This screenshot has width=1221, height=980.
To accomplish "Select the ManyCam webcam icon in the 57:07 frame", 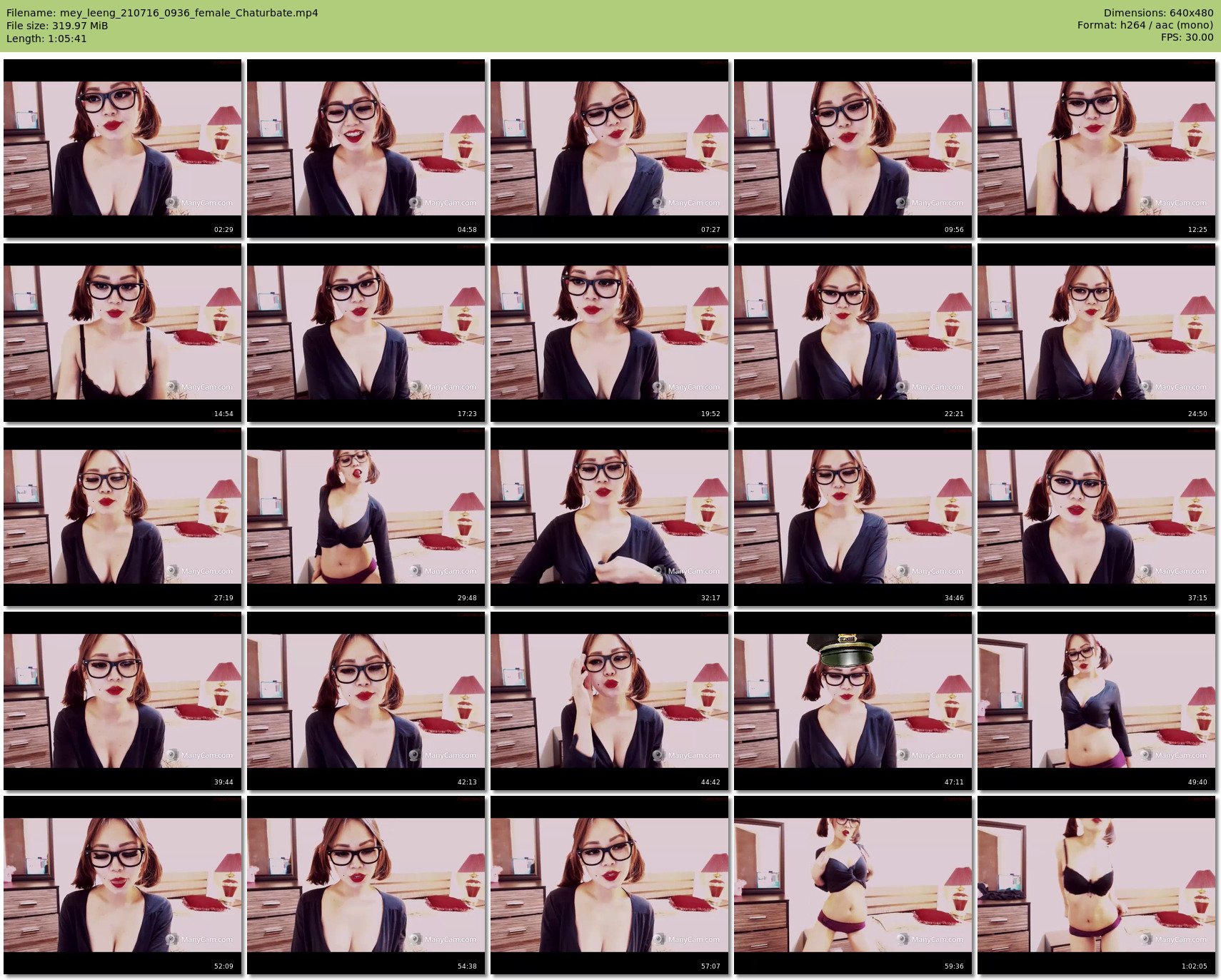I will coord(659,940).
